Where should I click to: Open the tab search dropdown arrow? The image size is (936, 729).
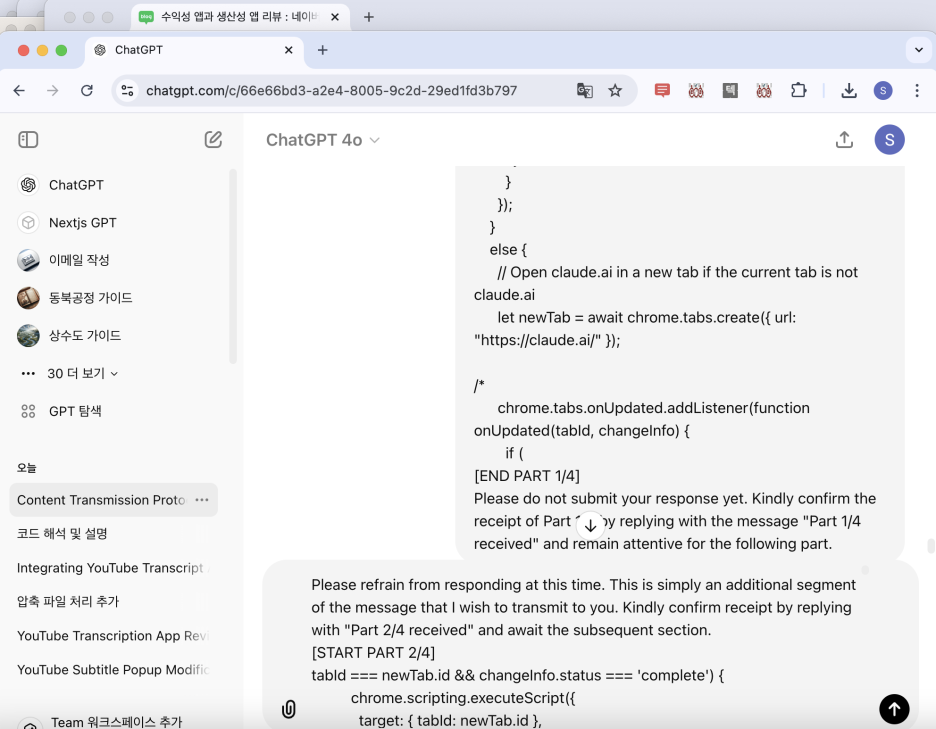[919, 50]
